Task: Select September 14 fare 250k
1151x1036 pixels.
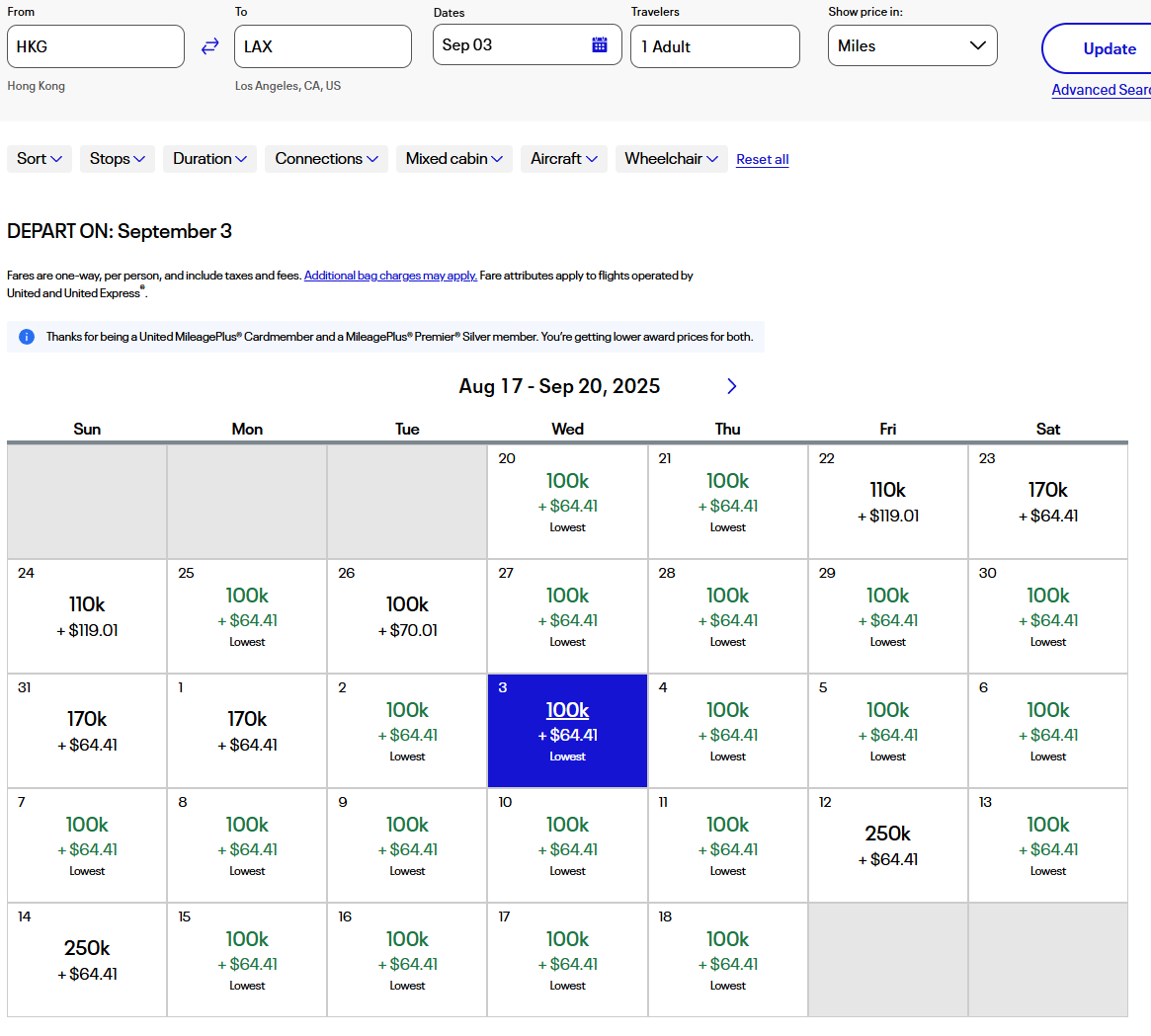Action: pyautogui.click(x=87, y=960)
